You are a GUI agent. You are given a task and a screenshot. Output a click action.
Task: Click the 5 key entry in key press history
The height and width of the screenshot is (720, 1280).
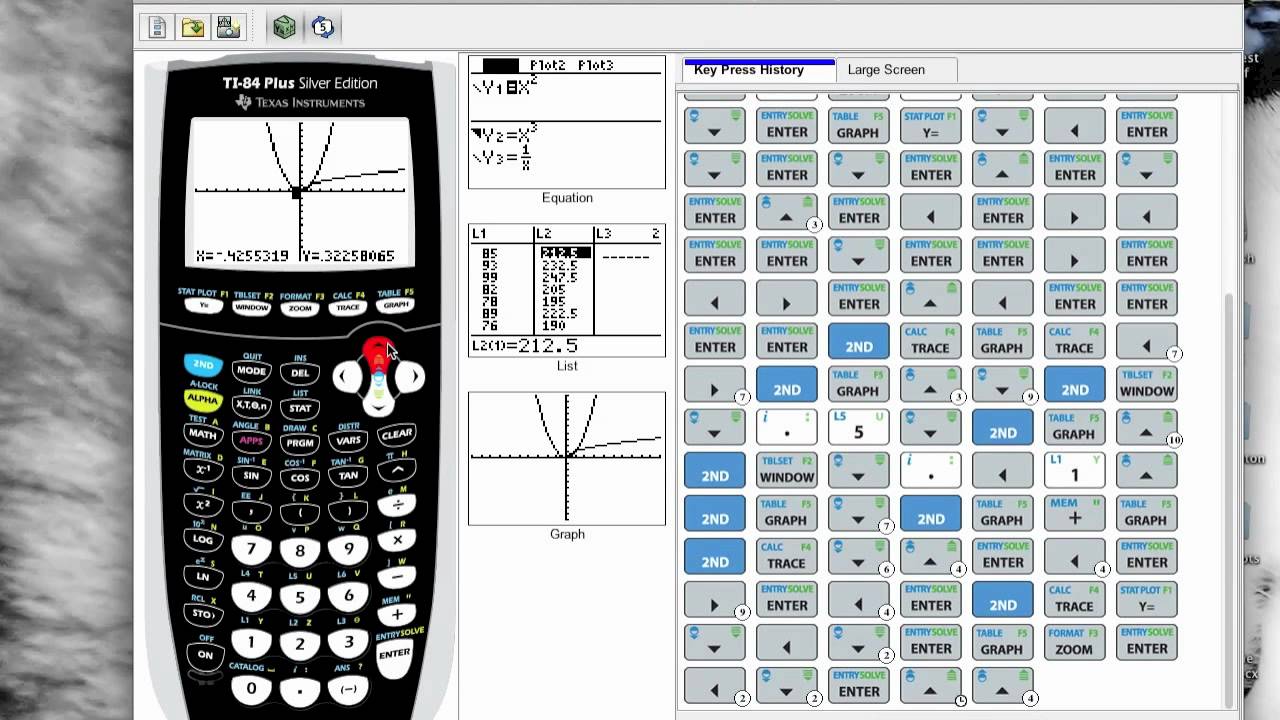pos(859,426)
